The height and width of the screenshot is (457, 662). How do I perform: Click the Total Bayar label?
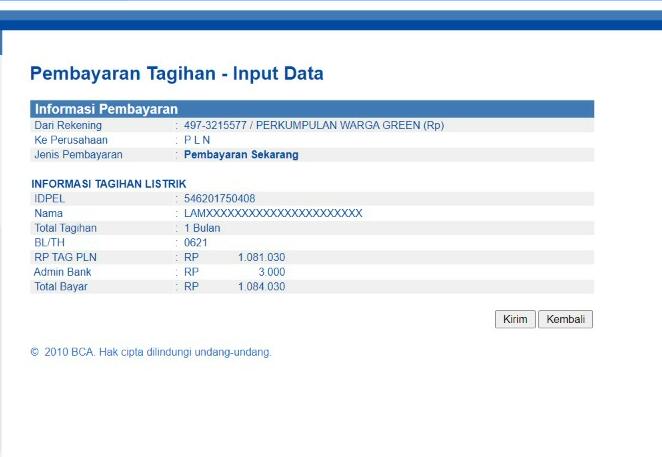pos(61,286)
